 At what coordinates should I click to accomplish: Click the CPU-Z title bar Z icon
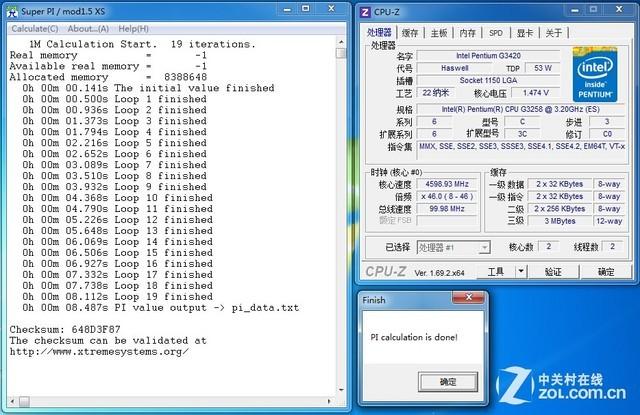click(365, 12)
